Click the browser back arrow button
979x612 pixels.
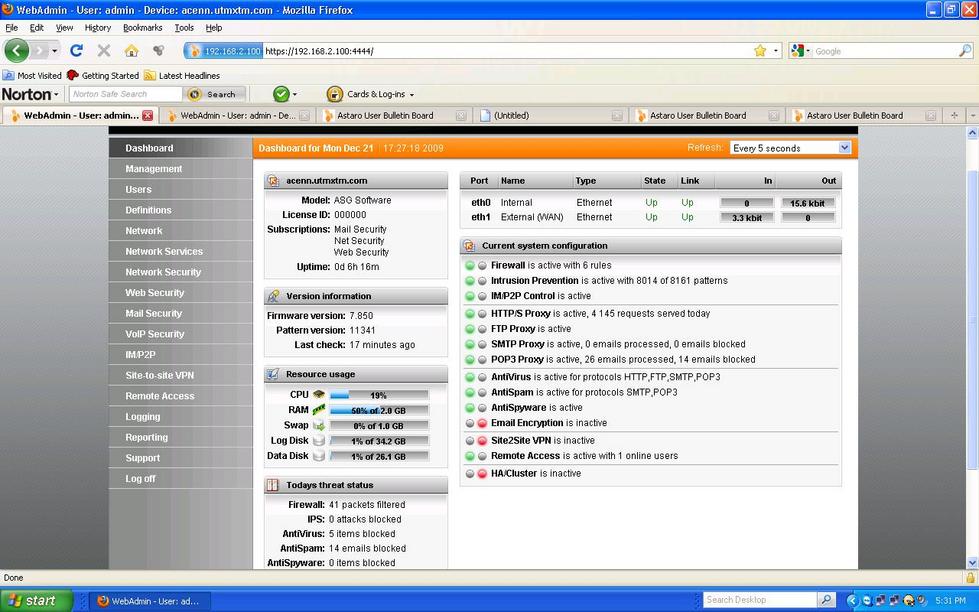coord(17,50)
